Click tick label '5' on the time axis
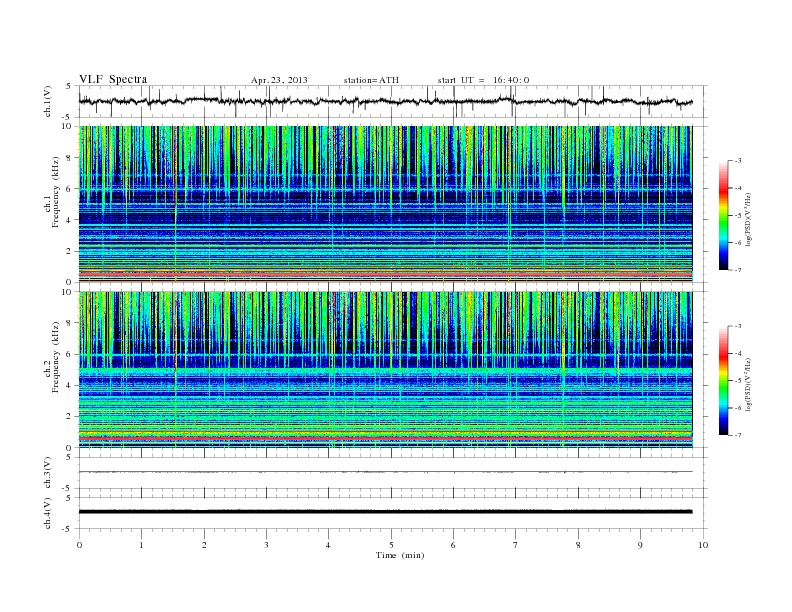This screenshot has width=792, height=612. [391, 545]
